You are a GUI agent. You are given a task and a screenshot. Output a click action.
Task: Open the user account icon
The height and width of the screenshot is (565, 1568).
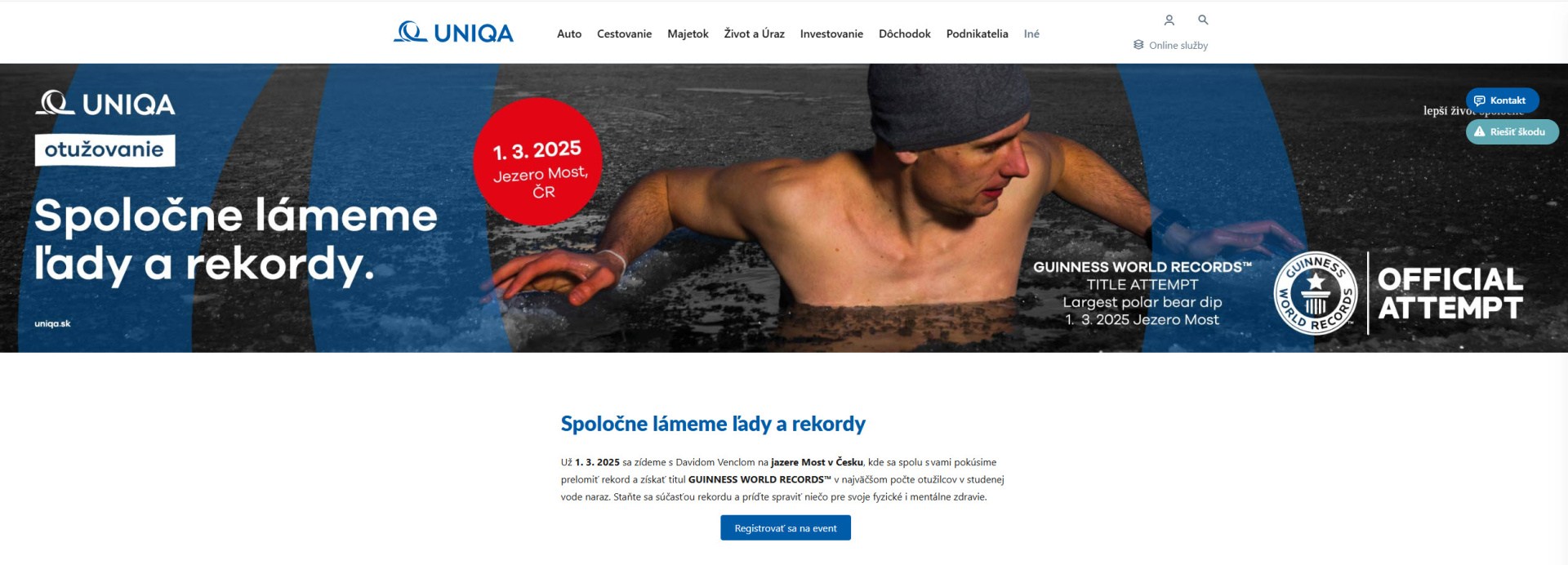tap(1169, 20)
